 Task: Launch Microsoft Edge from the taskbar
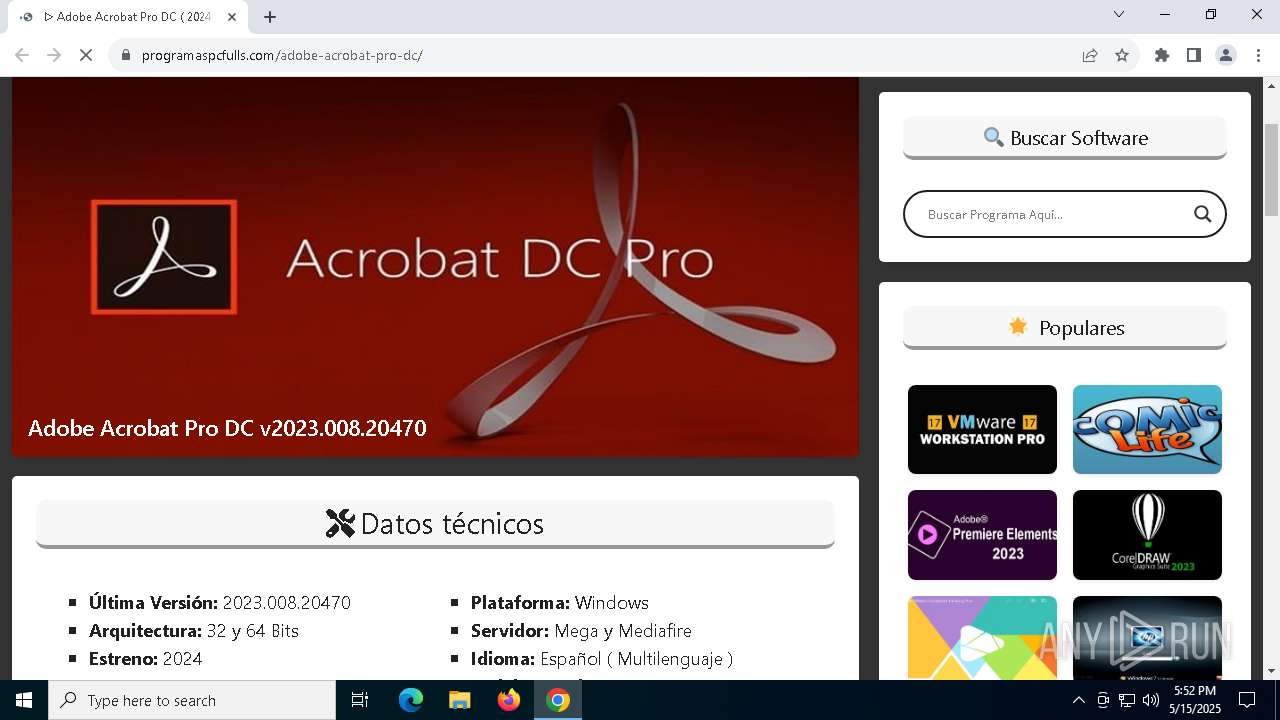coord(411,700)
